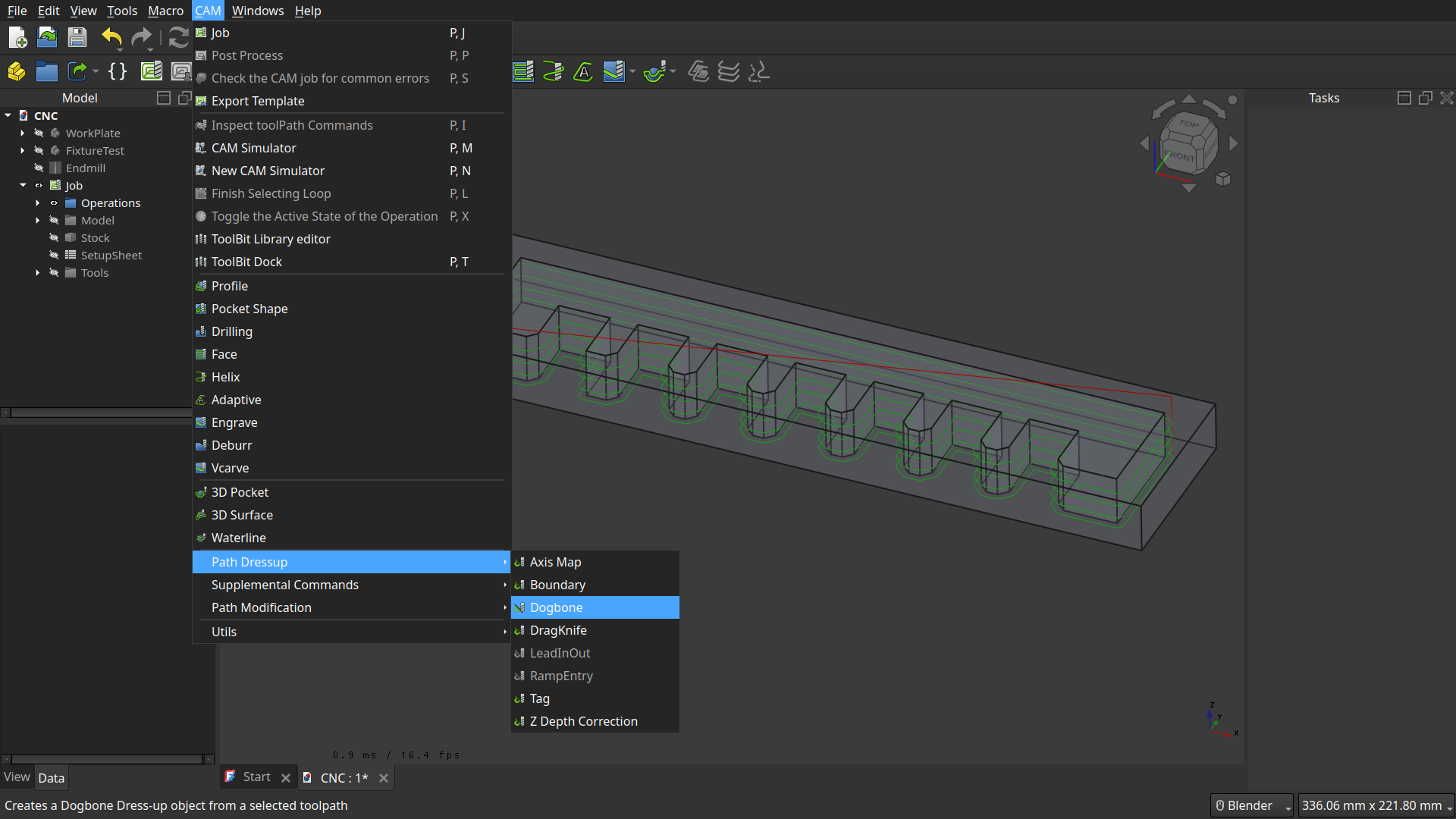Open the Undo history dropdown arrow
1456x819 pixels.
point(120,50)
